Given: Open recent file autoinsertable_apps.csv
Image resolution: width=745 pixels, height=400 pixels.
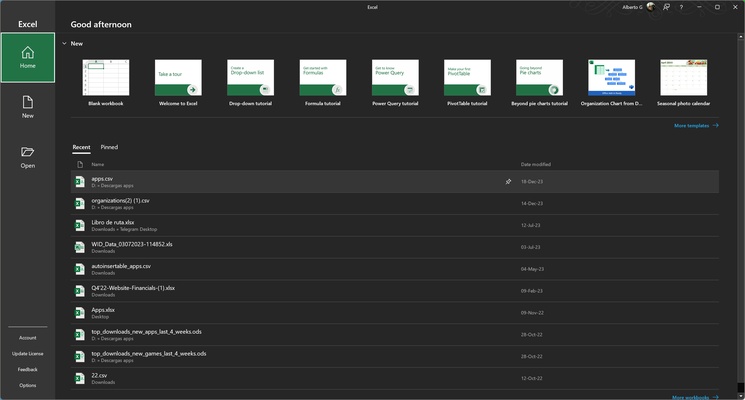Looking at the screenshot, I should click(x=395, y=269).
